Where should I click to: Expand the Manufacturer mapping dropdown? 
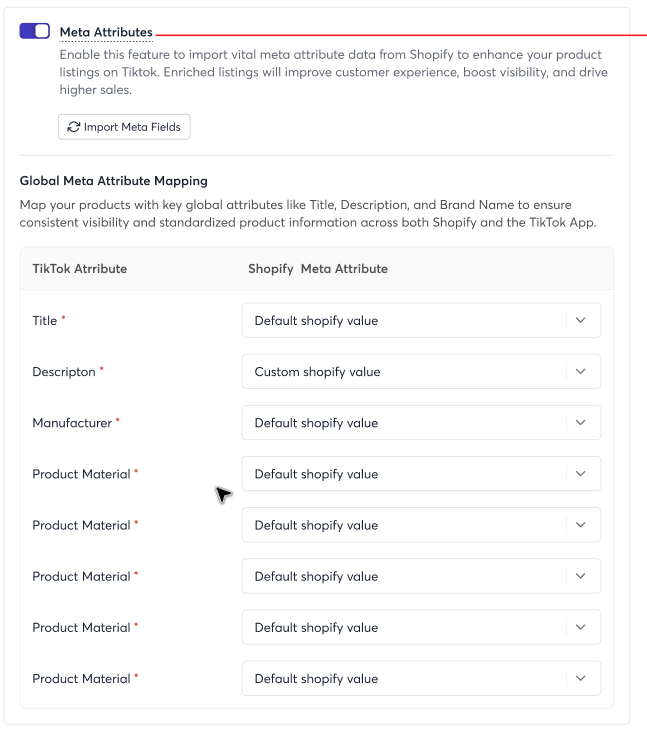421,423
